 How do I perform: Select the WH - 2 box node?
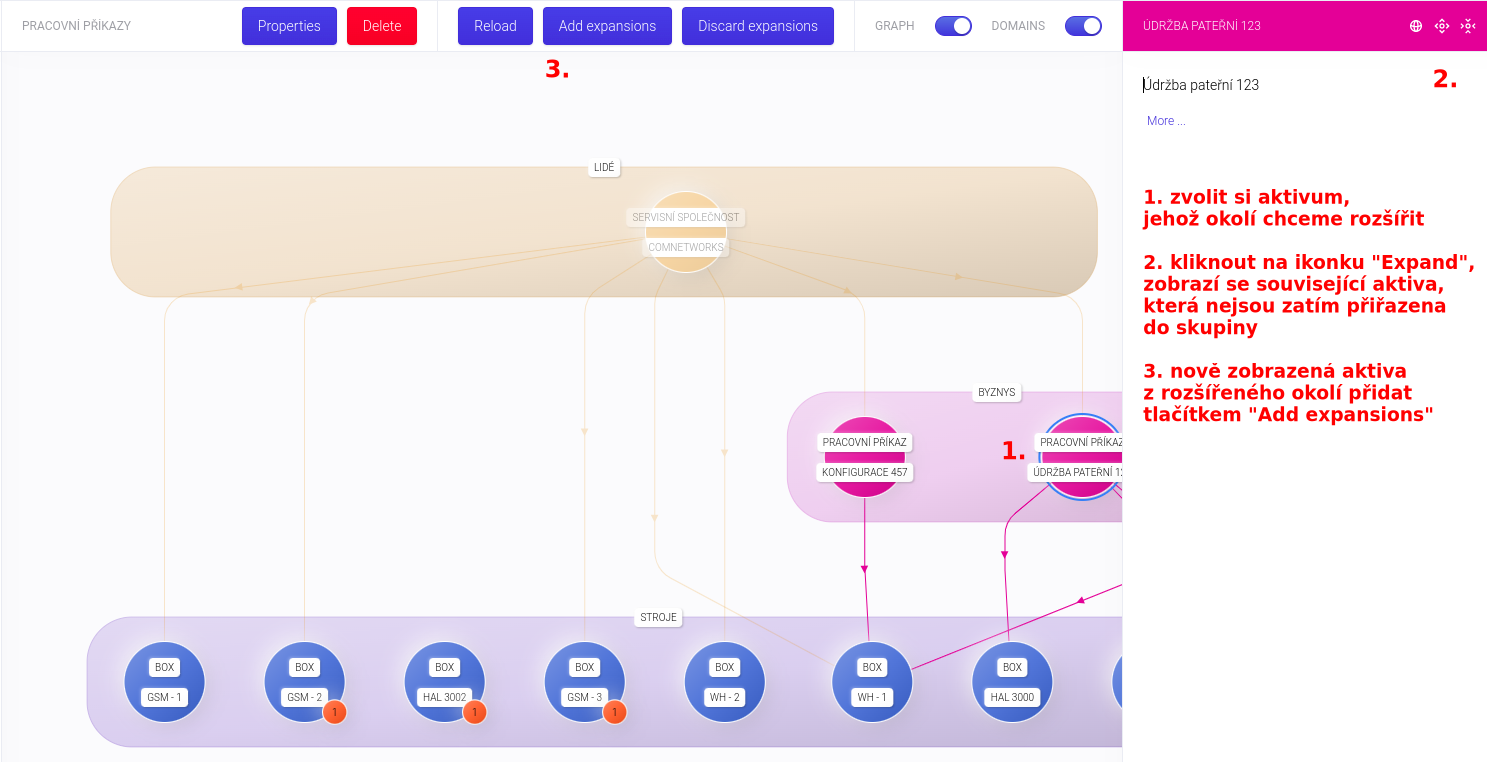[724, 682]
